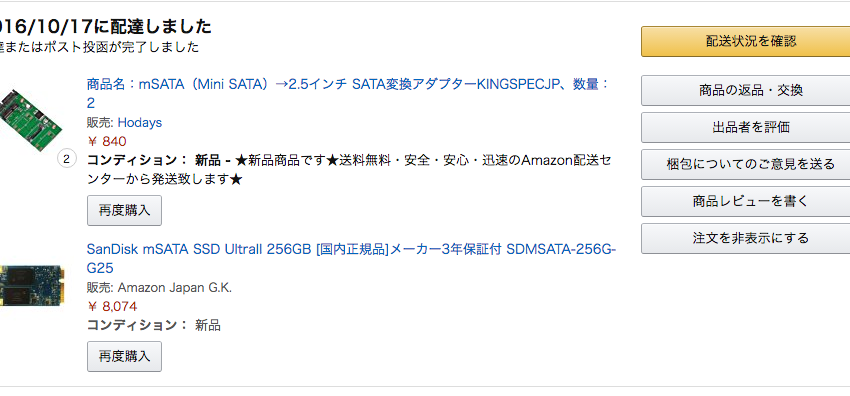The height and width of the screenshot is (396, 850).
Task: Click the ¥ 8,074 price text
Action: coord(112,307)
